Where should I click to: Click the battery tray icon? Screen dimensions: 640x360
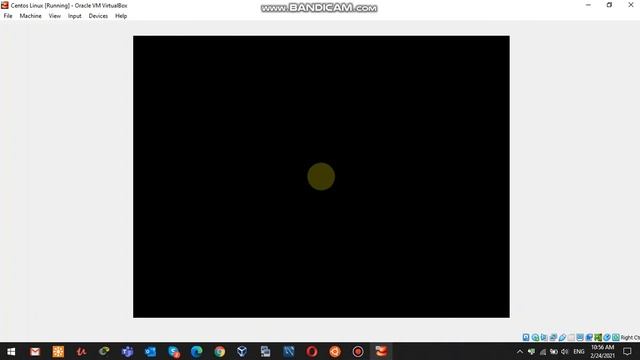coord(554,351)
